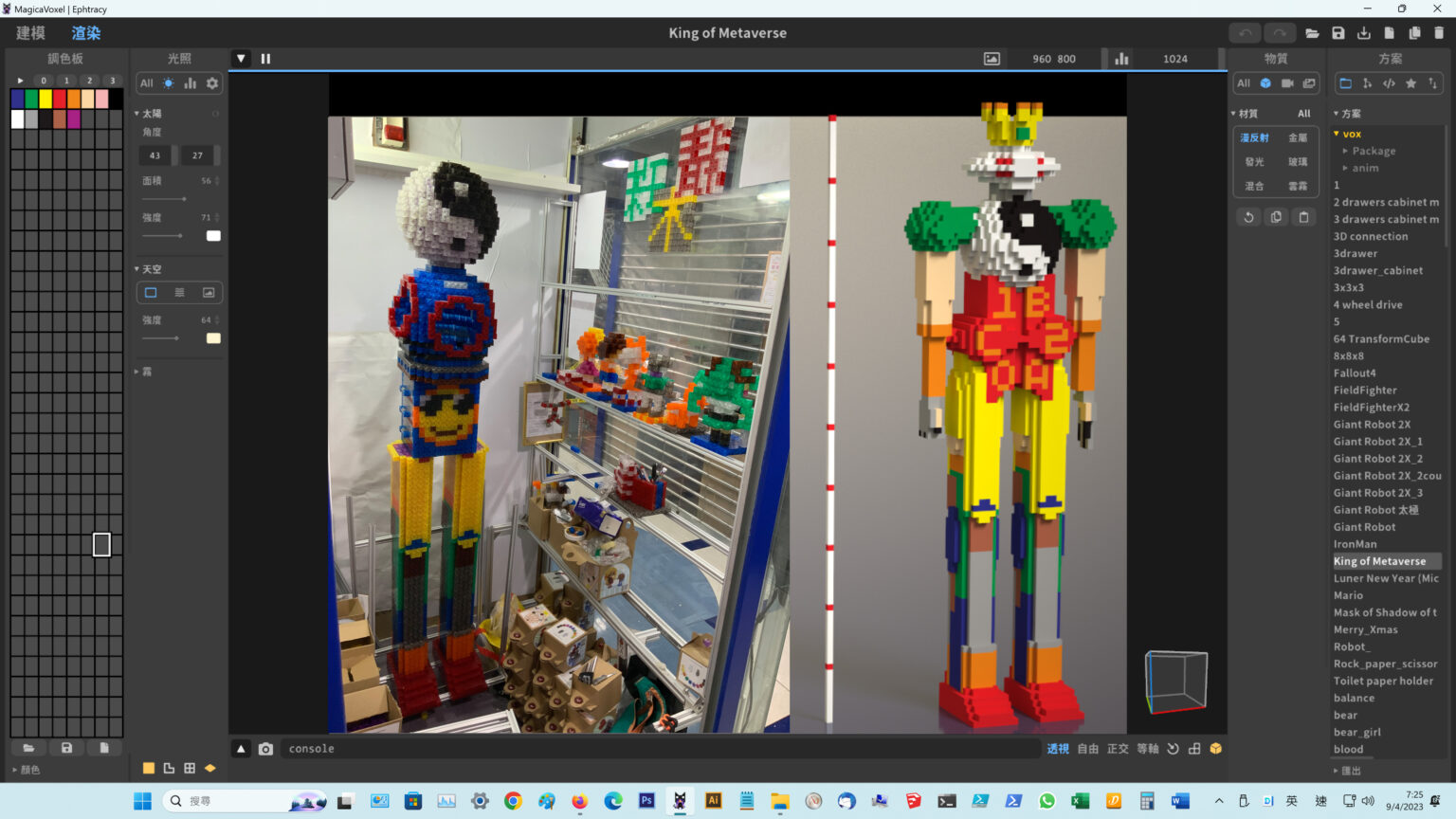Duplicate the project with the copy icon
This screenshot has height=819, width=1456.
coord(1414,33)
